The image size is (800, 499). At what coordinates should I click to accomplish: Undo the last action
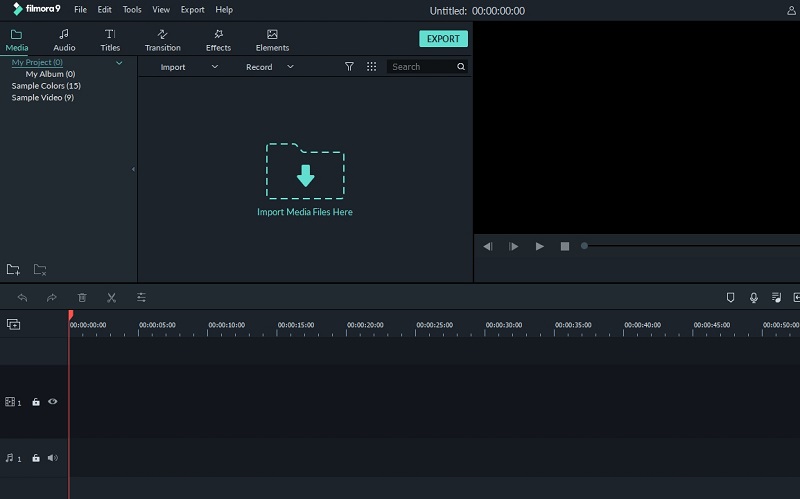(22, 297)
